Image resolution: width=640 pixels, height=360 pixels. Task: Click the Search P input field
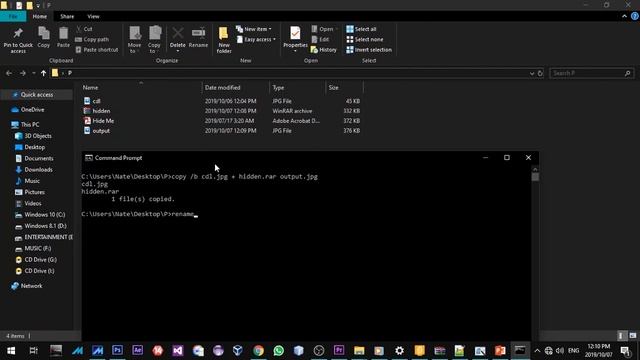[591, 73]
